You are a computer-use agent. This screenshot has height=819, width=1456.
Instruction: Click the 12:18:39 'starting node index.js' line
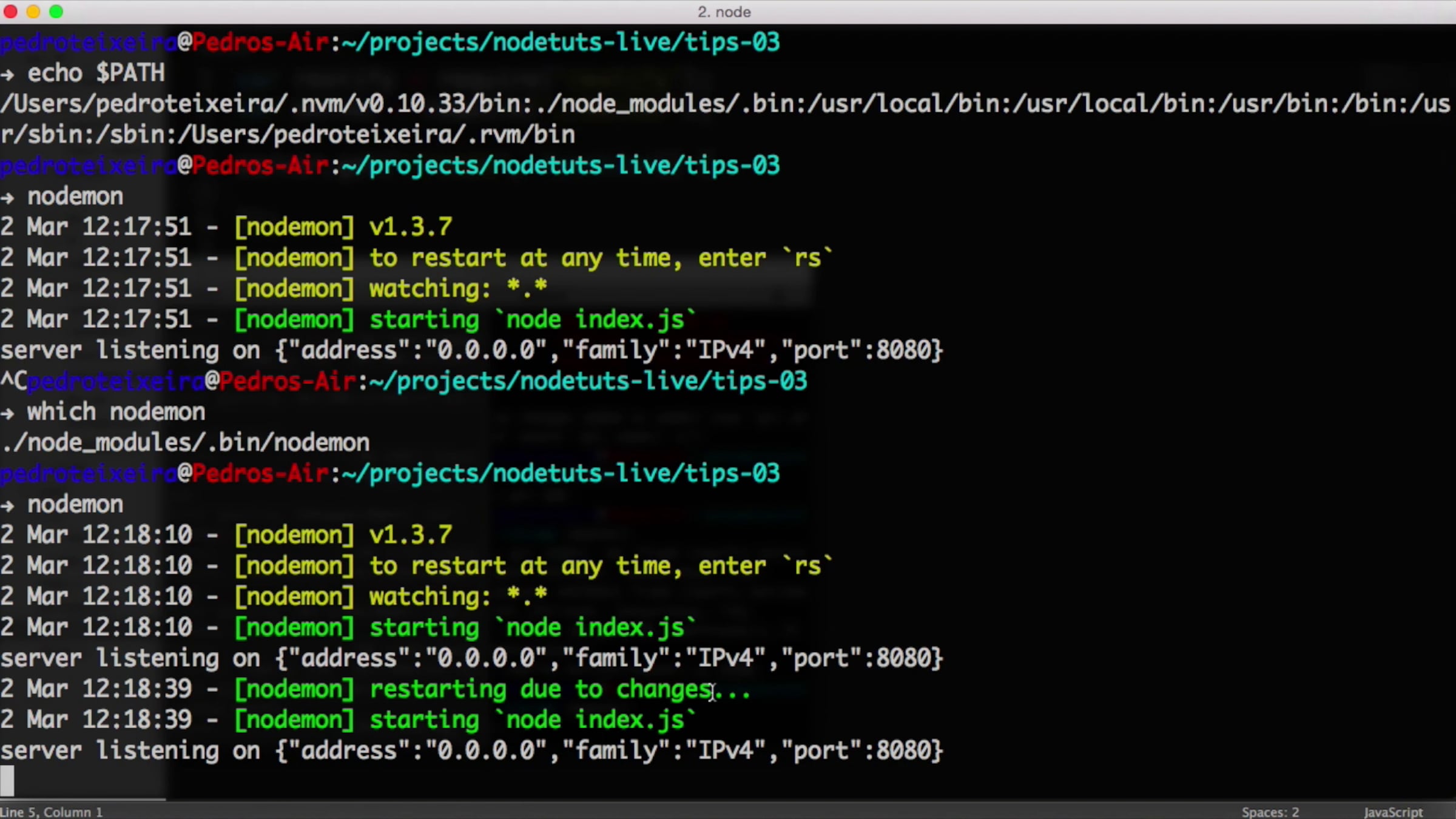532,720
